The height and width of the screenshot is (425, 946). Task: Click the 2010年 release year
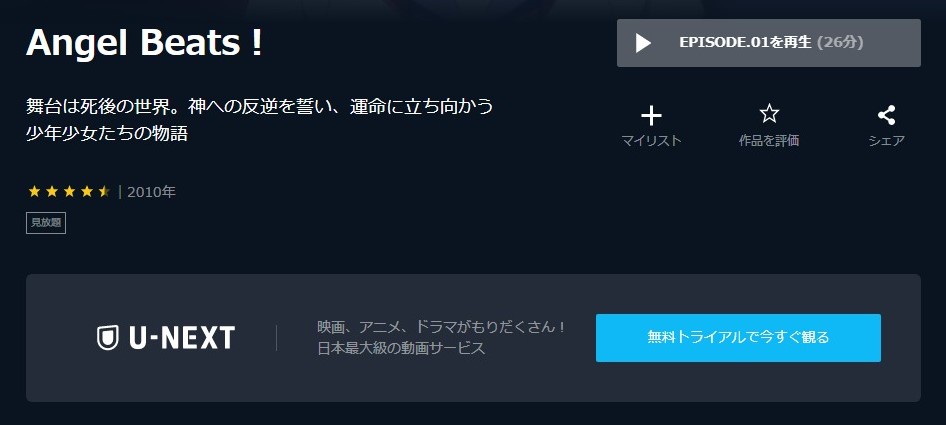coord(151,192)
